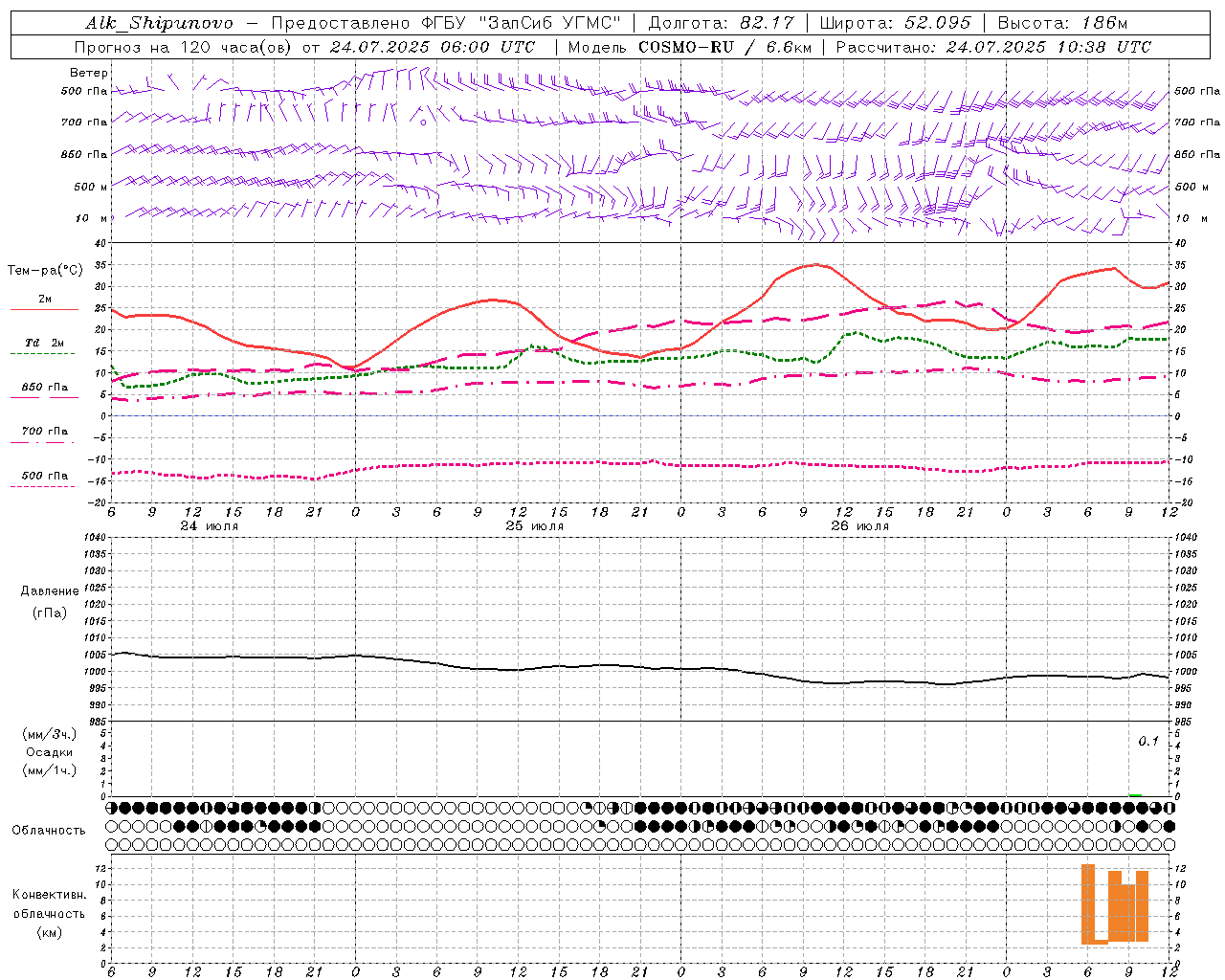Click the station name 'Alk_Shipunovo'
The image size is (1225, 980).
click(160, 23)
